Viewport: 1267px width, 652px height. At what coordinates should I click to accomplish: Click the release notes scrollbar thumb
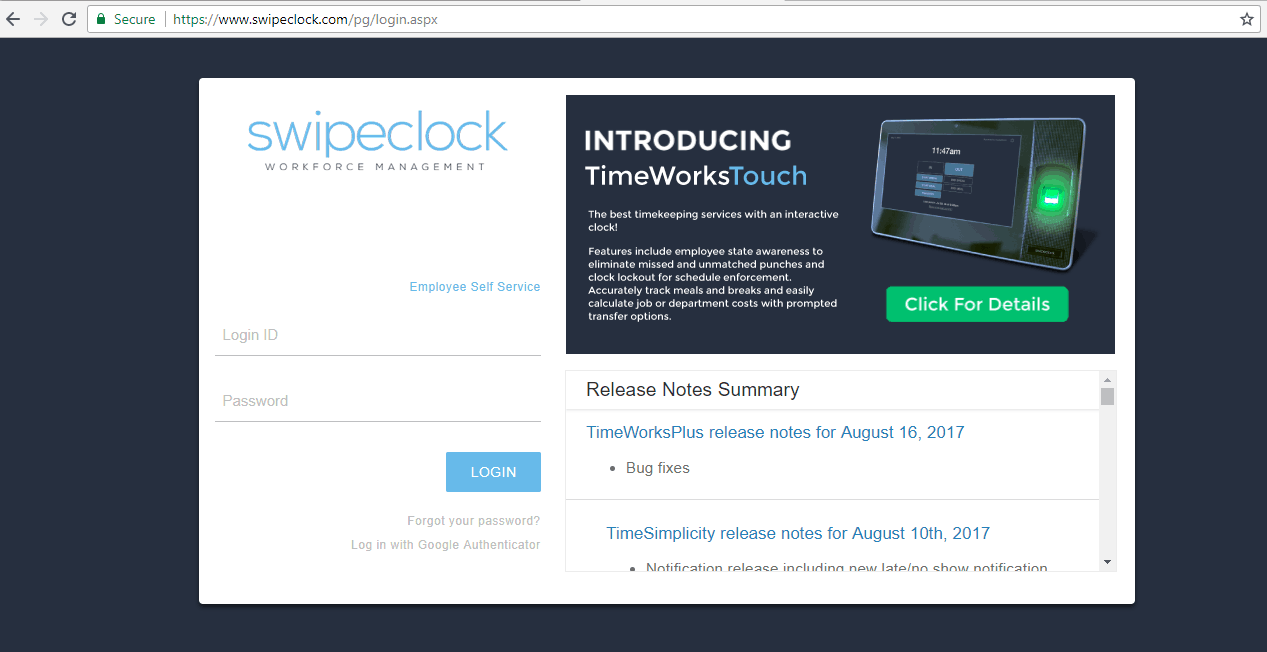(x=1108, y=397)
